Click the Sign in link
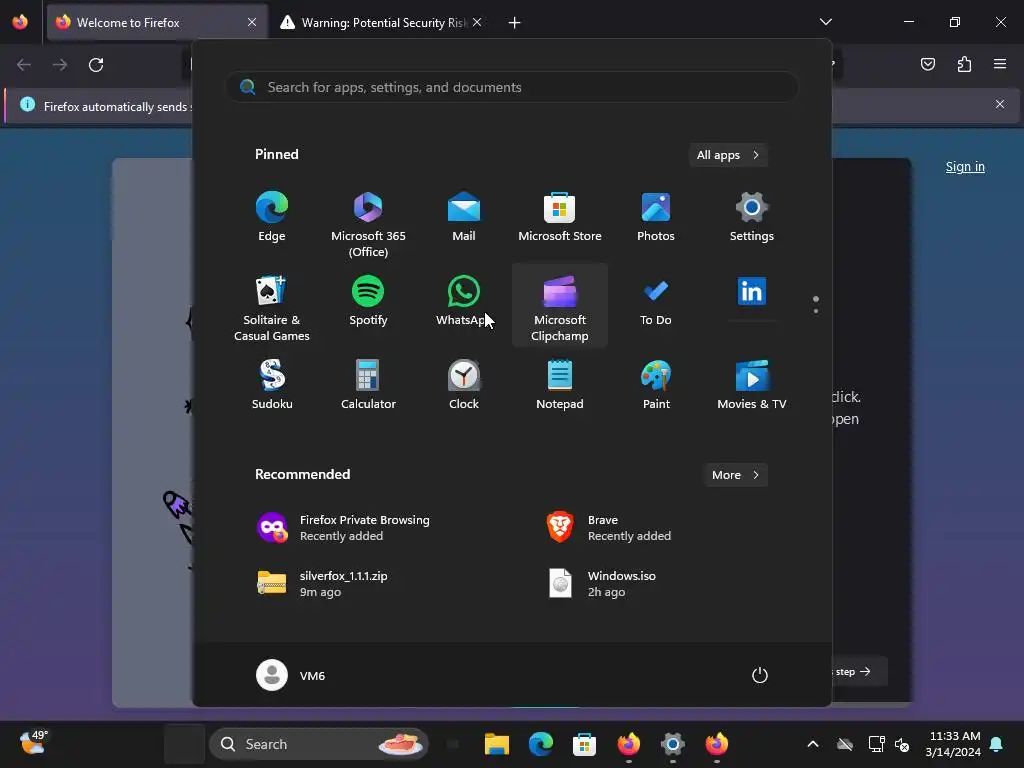Image resolution: width=1024 pixels, height=768 pixels. tap(965, 167)
